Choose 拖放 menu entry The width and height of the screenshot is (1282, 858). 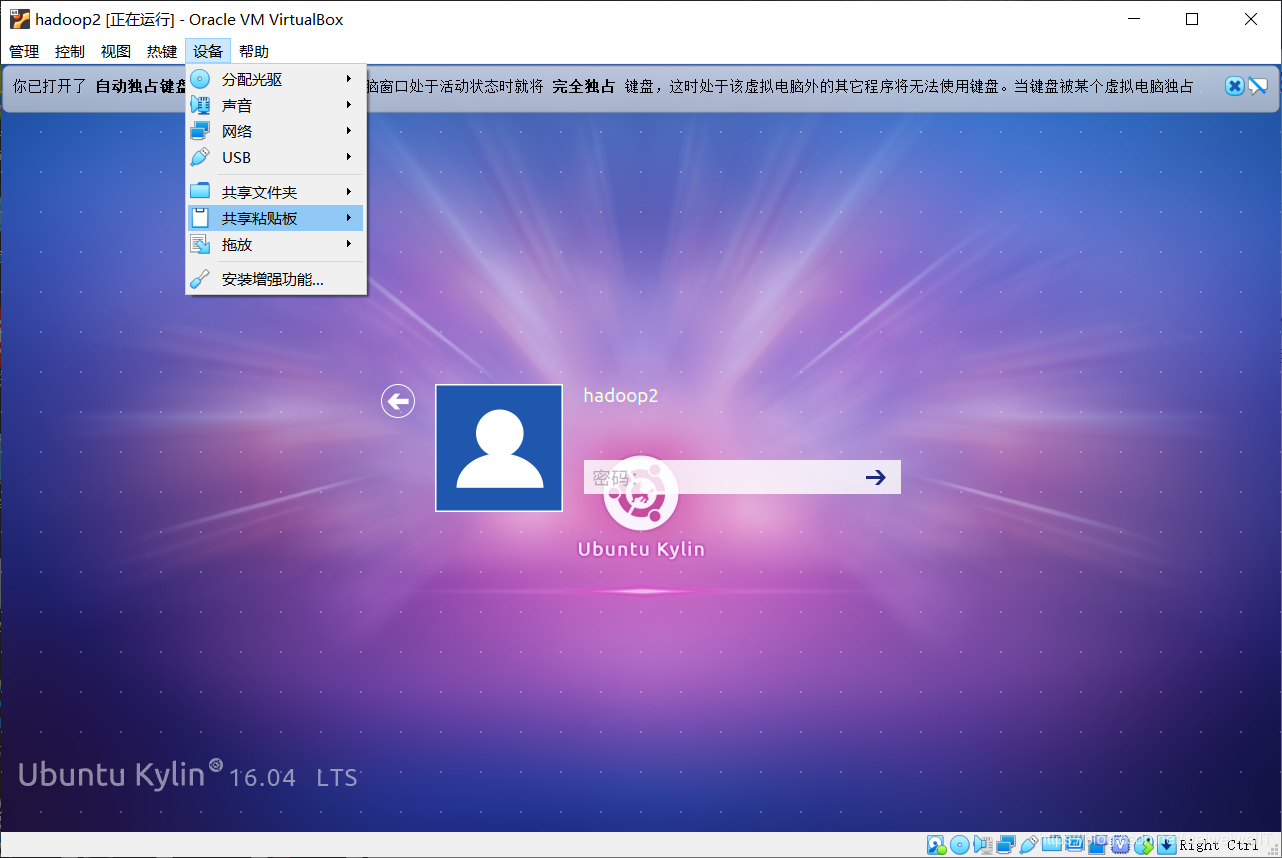[275, 244]
